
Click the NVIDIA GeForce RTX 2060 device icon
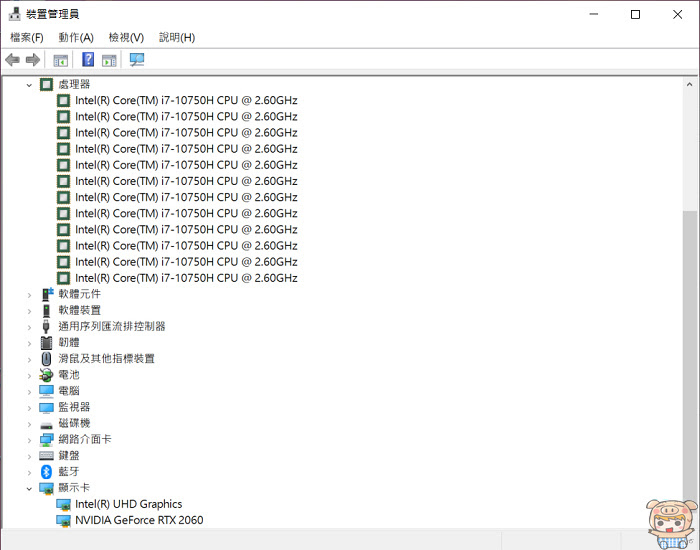click(63, 521)
